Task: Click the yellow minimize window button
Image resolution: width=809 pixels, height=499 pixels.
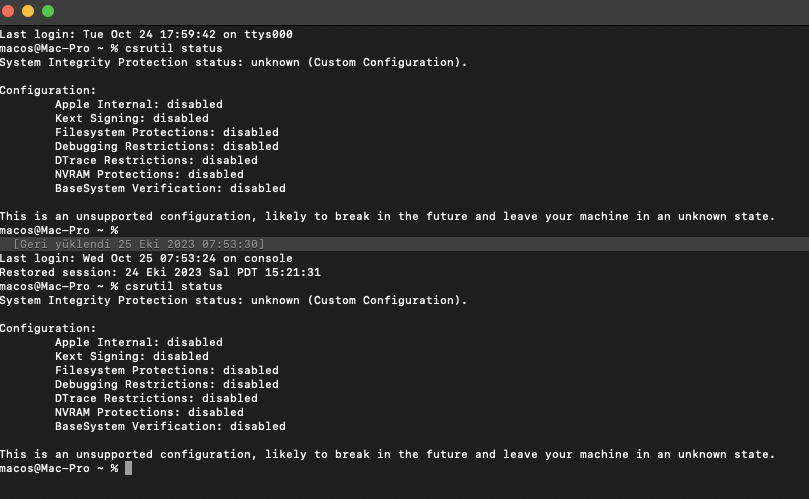Action: click(28, 11)
